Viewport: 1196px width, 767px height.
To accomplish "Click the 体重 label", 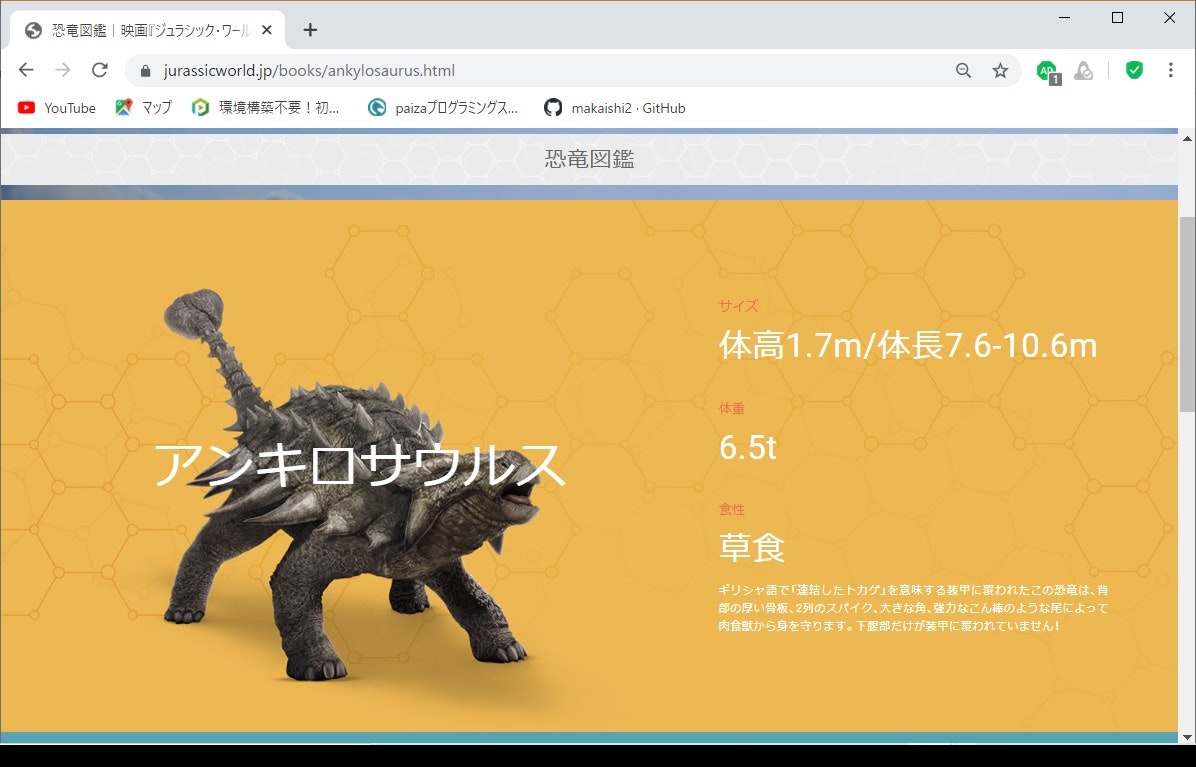I will point(731,408).
